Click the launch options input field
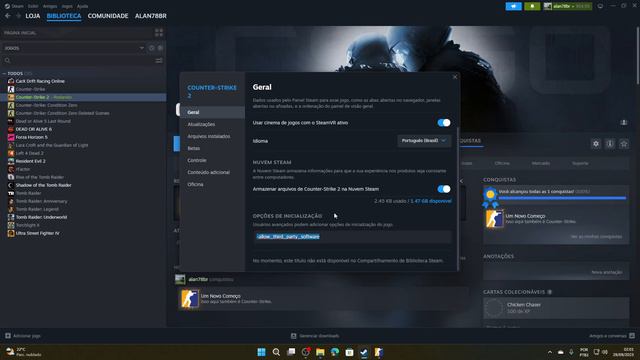640x360 pixels. 352,237
